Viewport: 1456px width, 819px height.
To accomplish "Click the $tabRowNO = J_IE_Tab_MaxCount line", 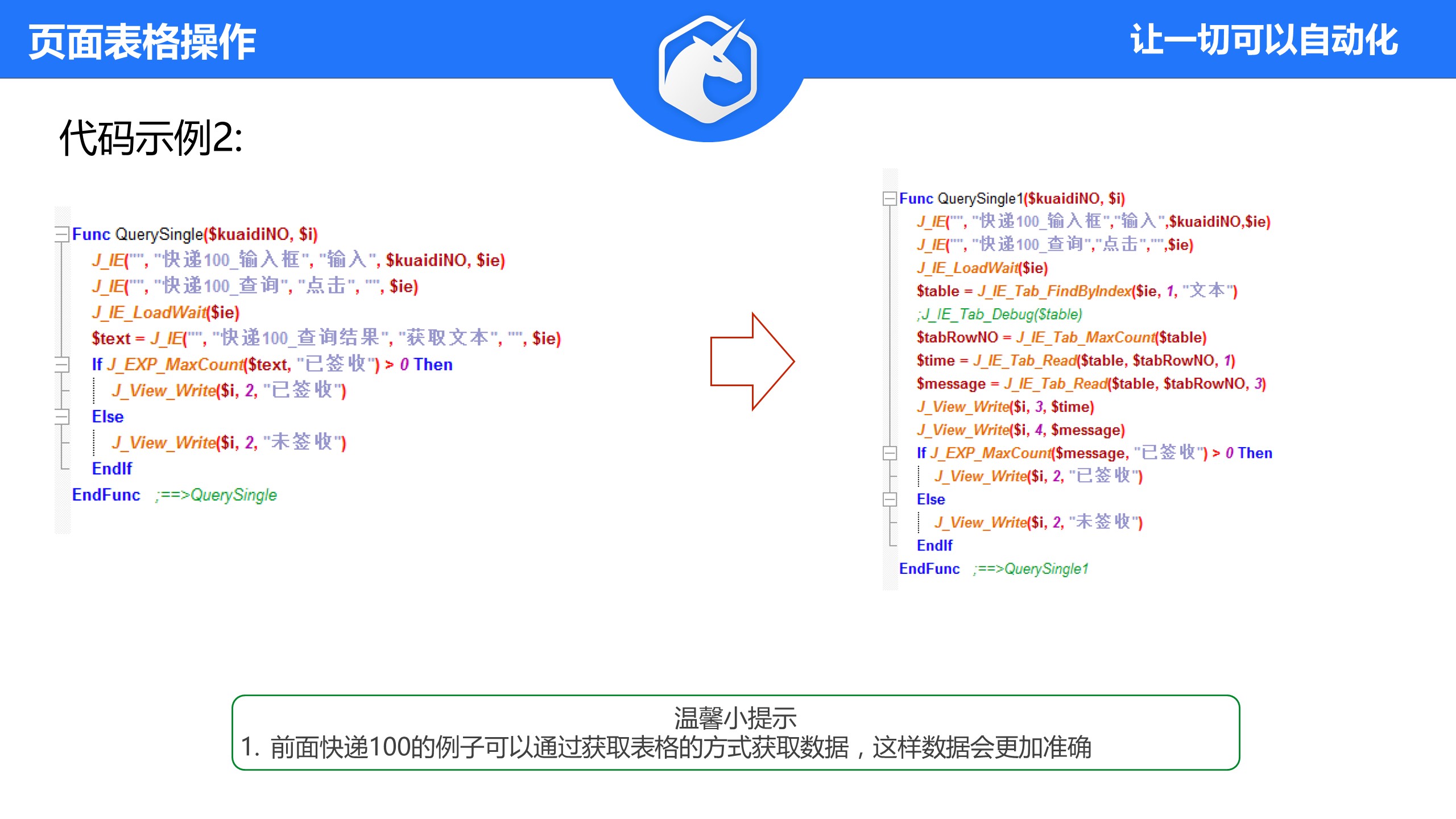I will click(1061, 337).
